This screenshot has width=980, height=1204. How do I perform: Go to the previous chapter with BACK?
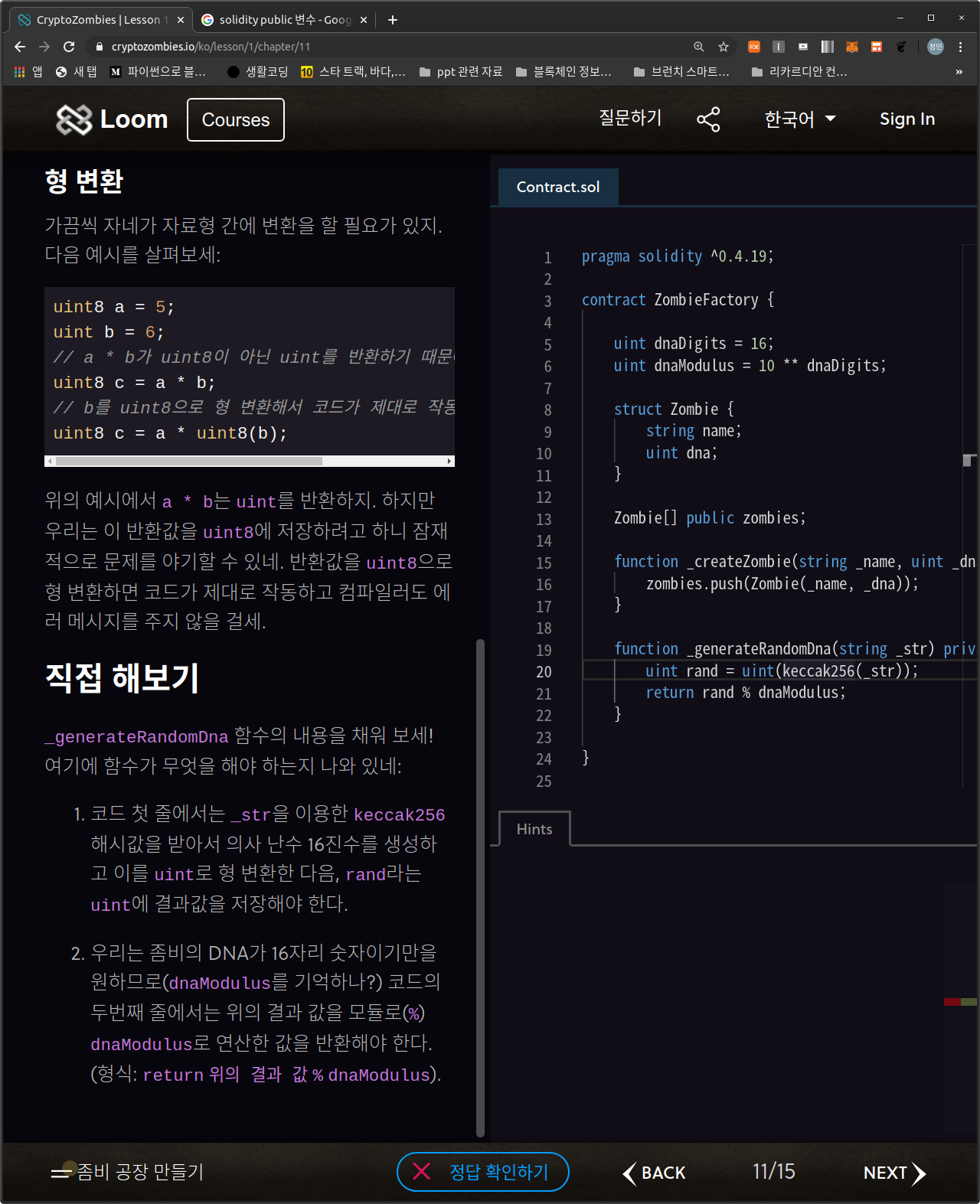click(x=655, y=1173)
